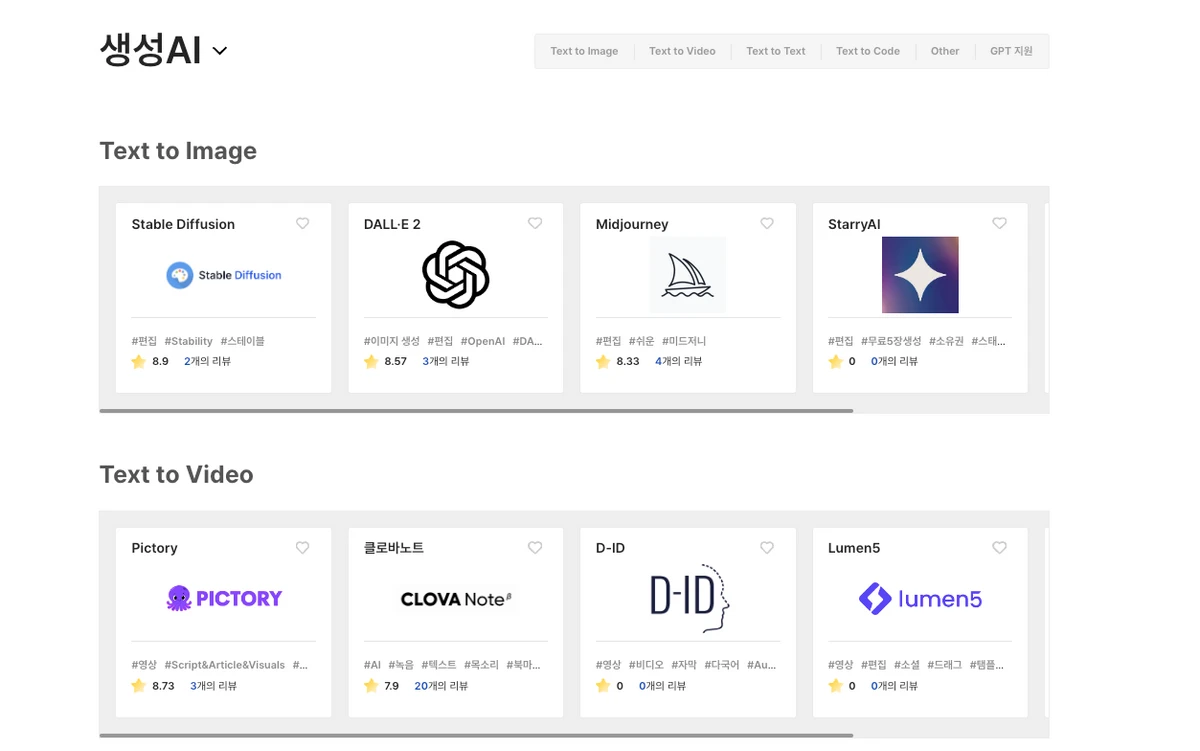Click the star rating icon for DALL·E 2

pyautogui.click(x=371, y=361)
